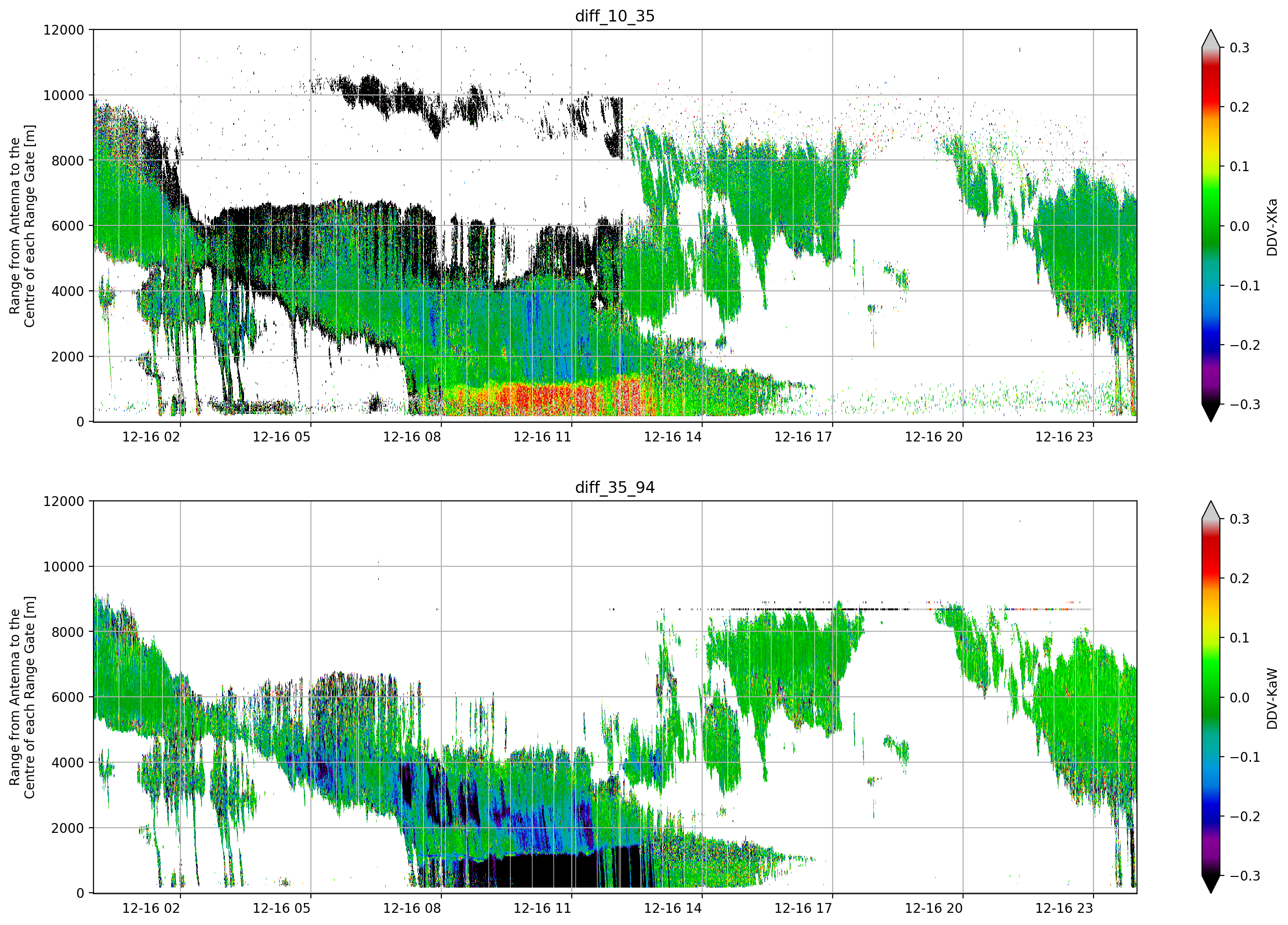
Task: Click the DDV-KaW colorbar label
Action: coord(1272,698)
